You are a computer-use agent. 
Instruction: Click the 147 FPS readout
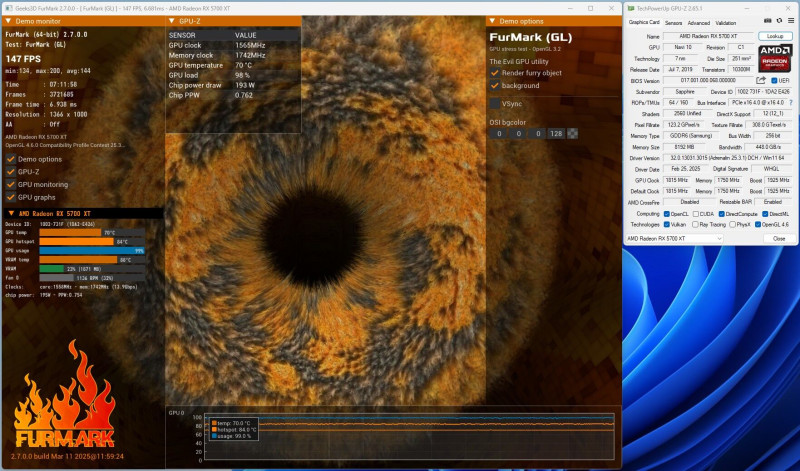[23, 59]
